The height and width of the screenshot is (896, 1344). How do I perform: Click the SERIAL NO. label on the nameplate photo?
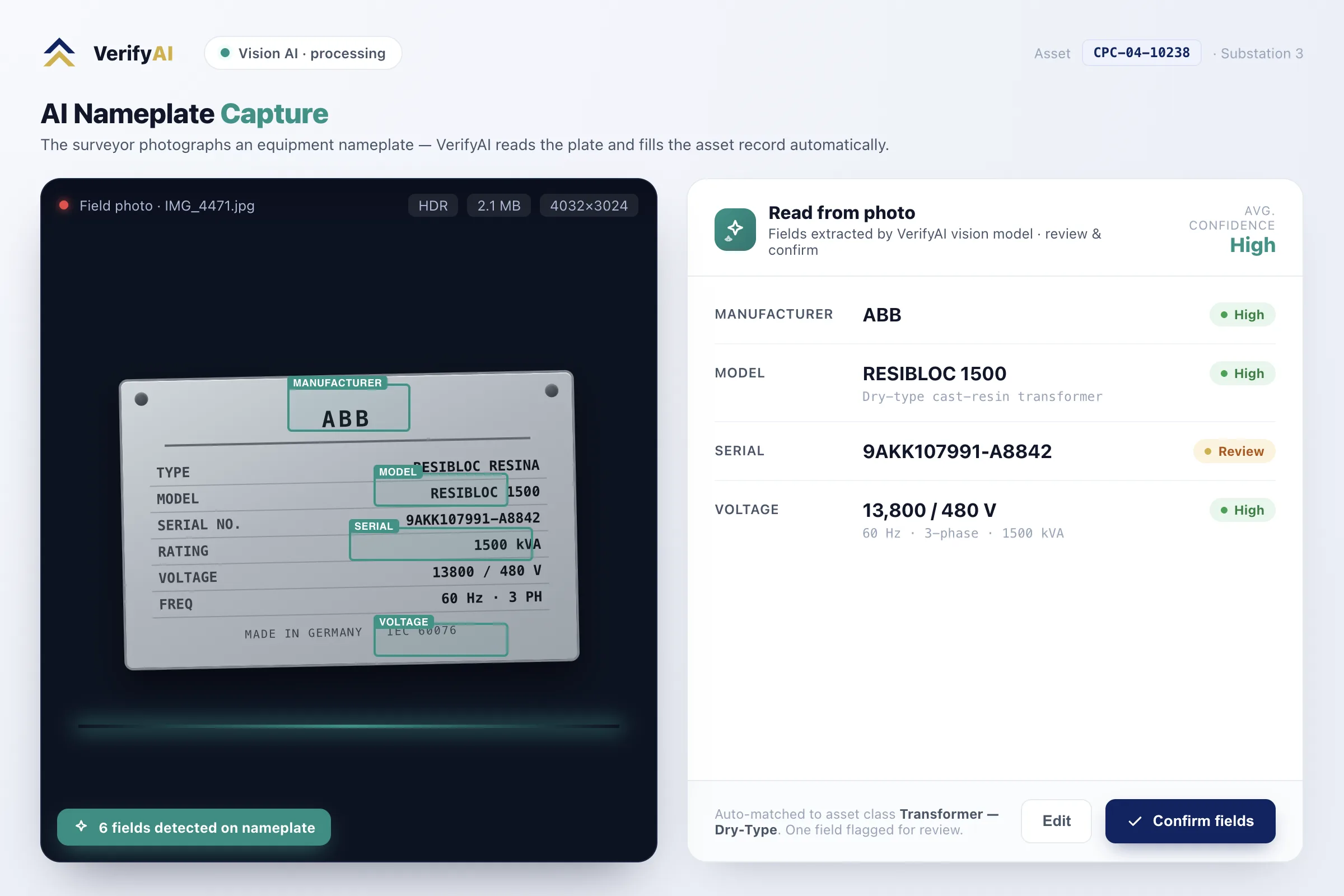199,525
